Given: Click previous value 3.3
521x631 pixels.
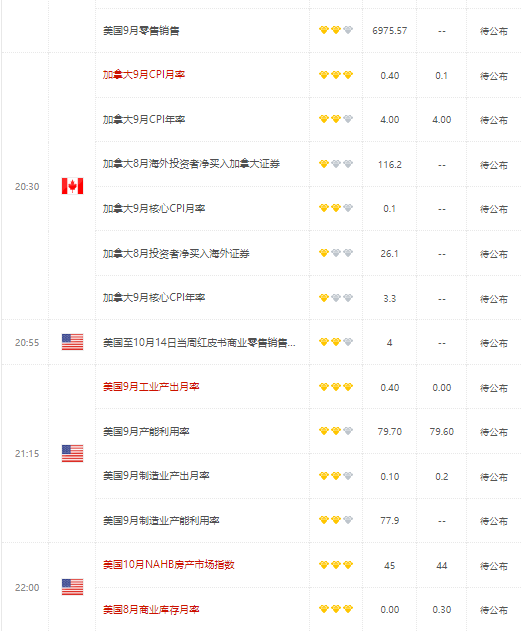Looking at the screenshot, I should click(389, 299).
